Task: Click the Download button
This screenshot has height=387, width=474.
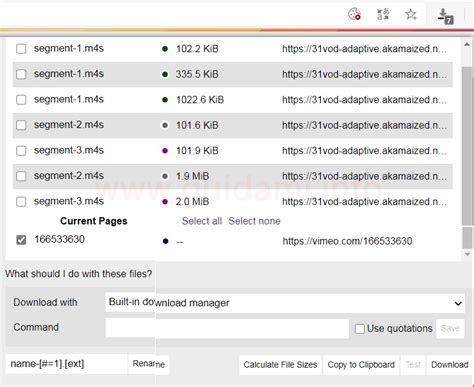Action: coord(450,365)
